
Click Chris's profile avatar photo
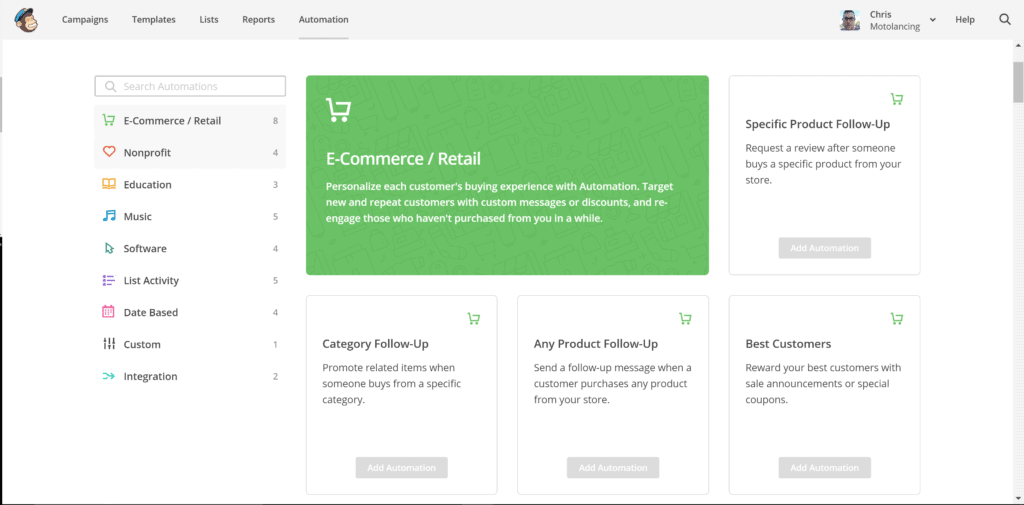[850, 20]
